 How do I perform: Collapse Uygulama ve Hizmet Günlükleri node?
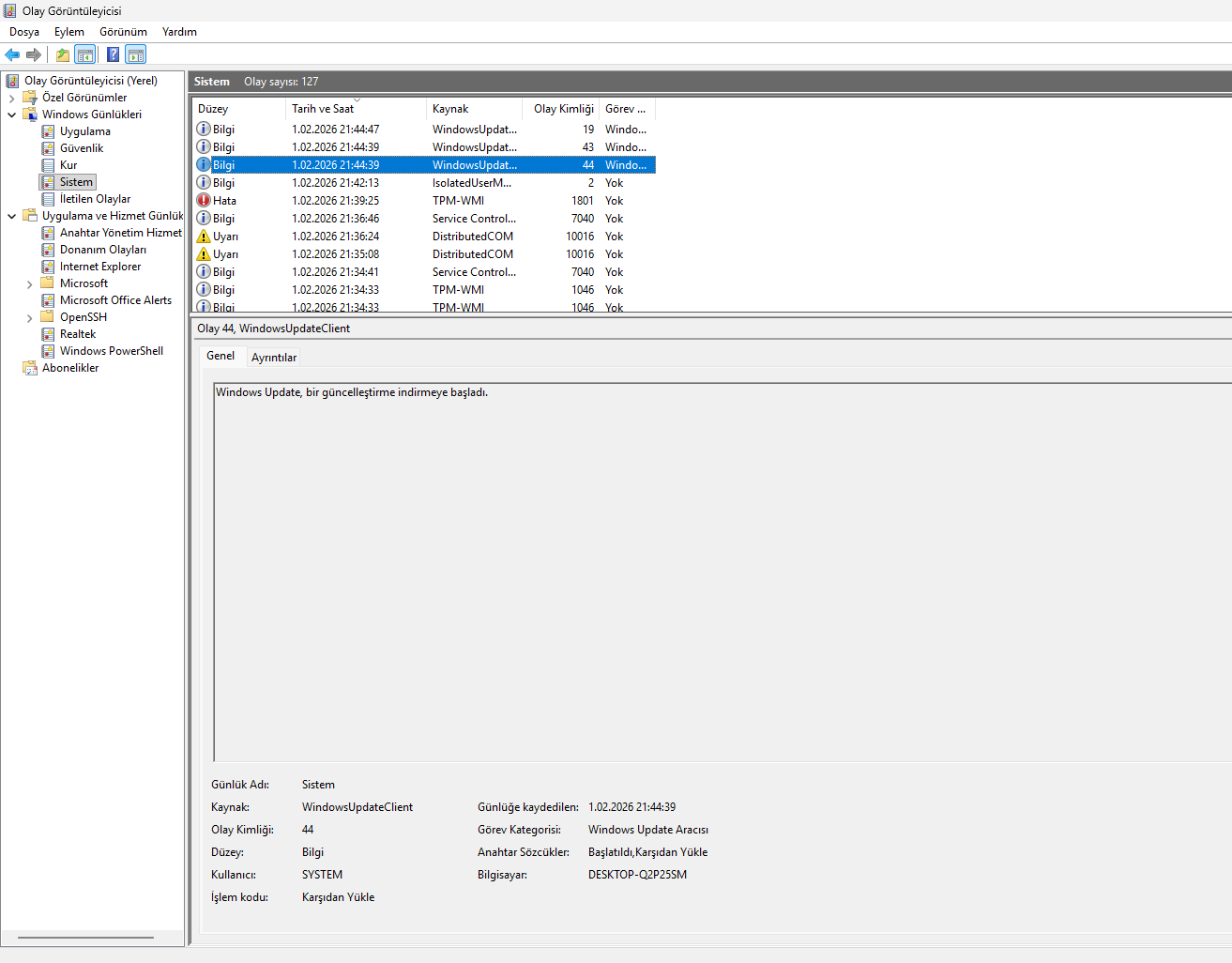point(11,216)
